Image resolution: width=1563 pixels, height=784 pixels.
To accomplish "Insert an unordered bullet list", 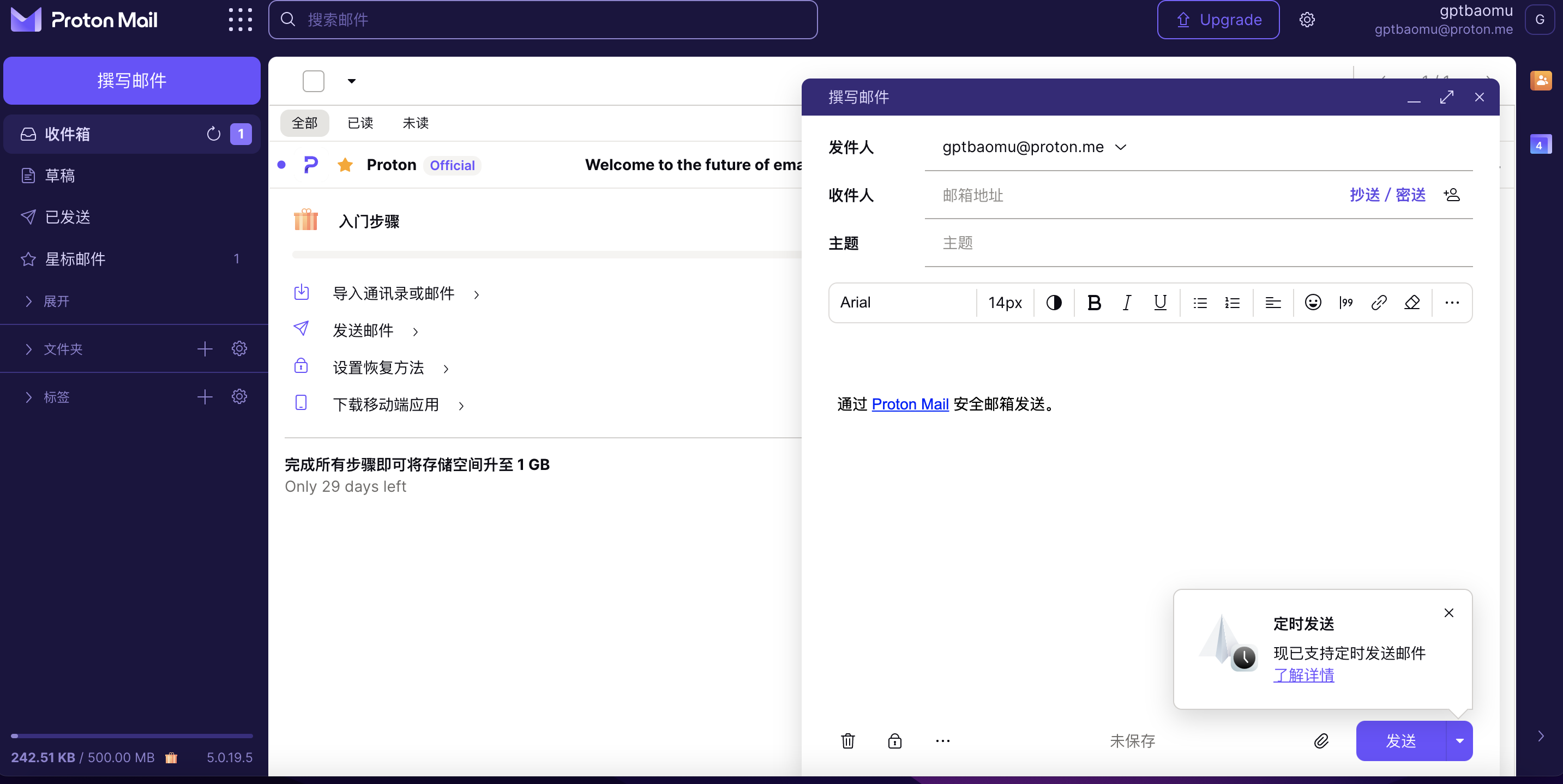I will point(1200,303).
